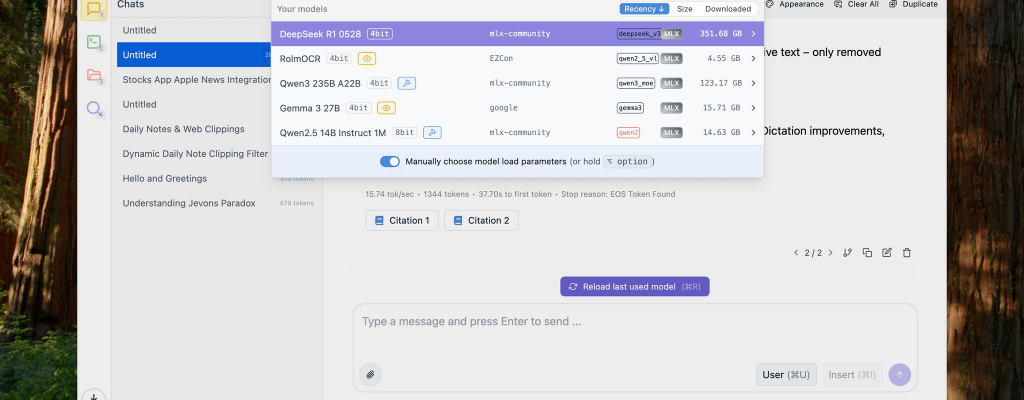
Task: Open the Citation 1 button
Action: click(401, 220)
